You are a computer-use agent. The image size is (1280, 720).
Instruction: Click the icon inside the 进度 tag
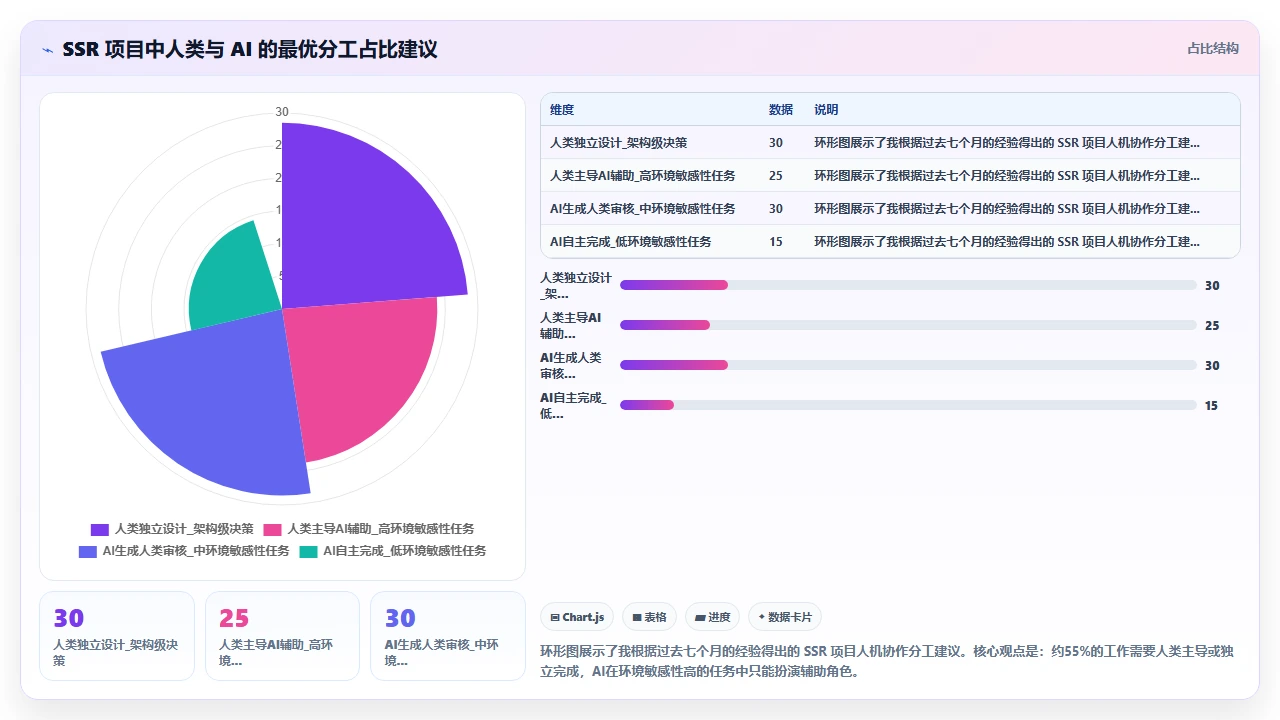click(x=700, y=618)
